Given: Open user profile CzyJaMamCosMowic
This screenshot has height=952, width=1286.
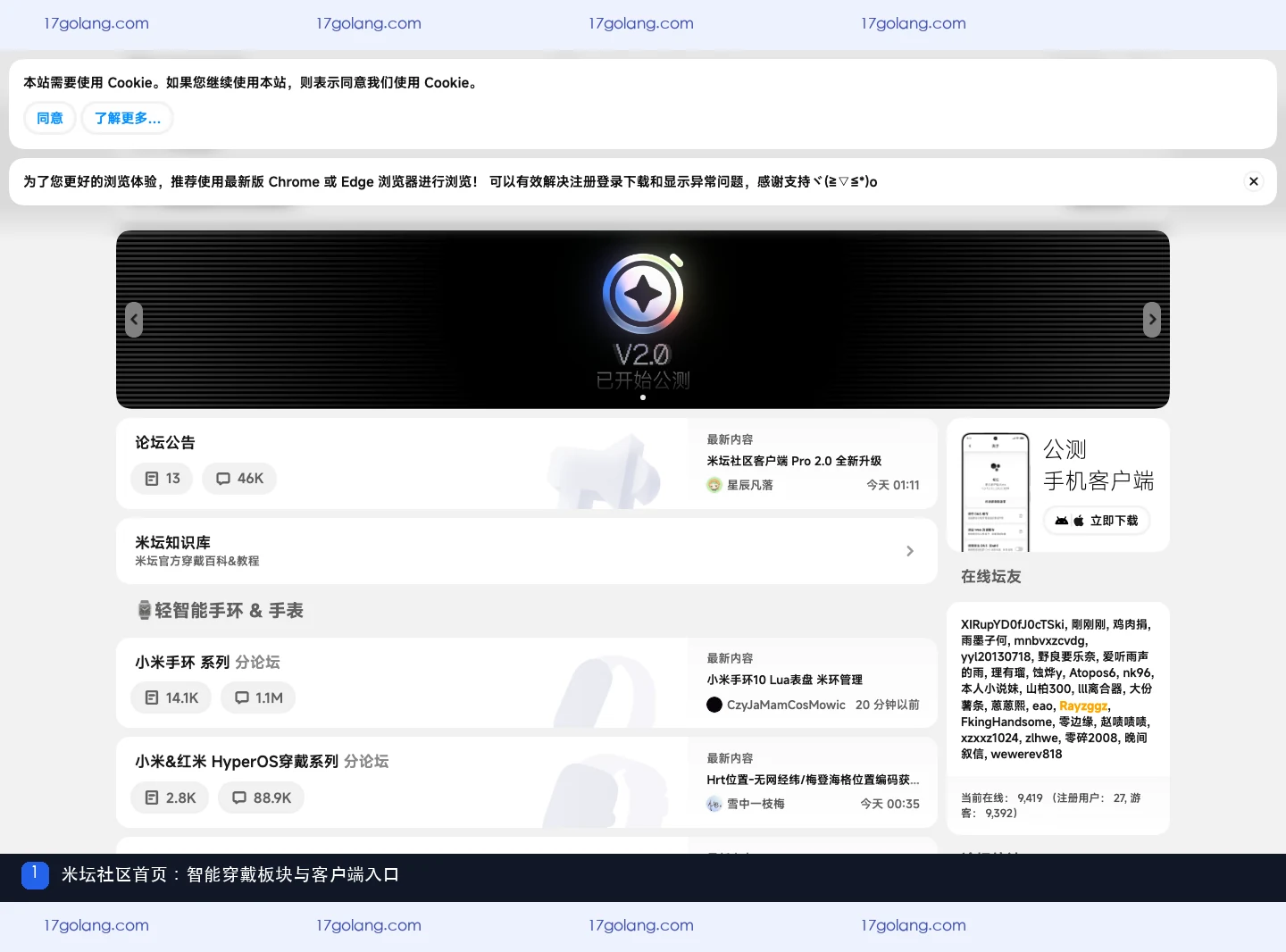Looking at the screenshot, I should 786,705.
